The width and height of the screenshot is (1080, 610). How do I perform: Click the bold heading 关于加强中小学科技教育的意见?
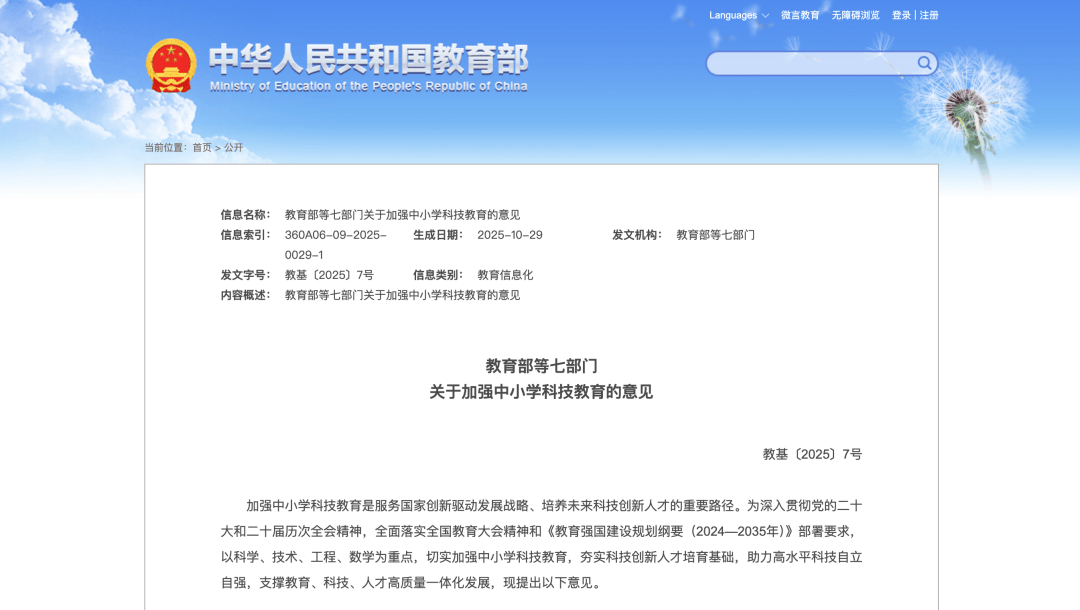pyautogui.click(x=541, y=392)
